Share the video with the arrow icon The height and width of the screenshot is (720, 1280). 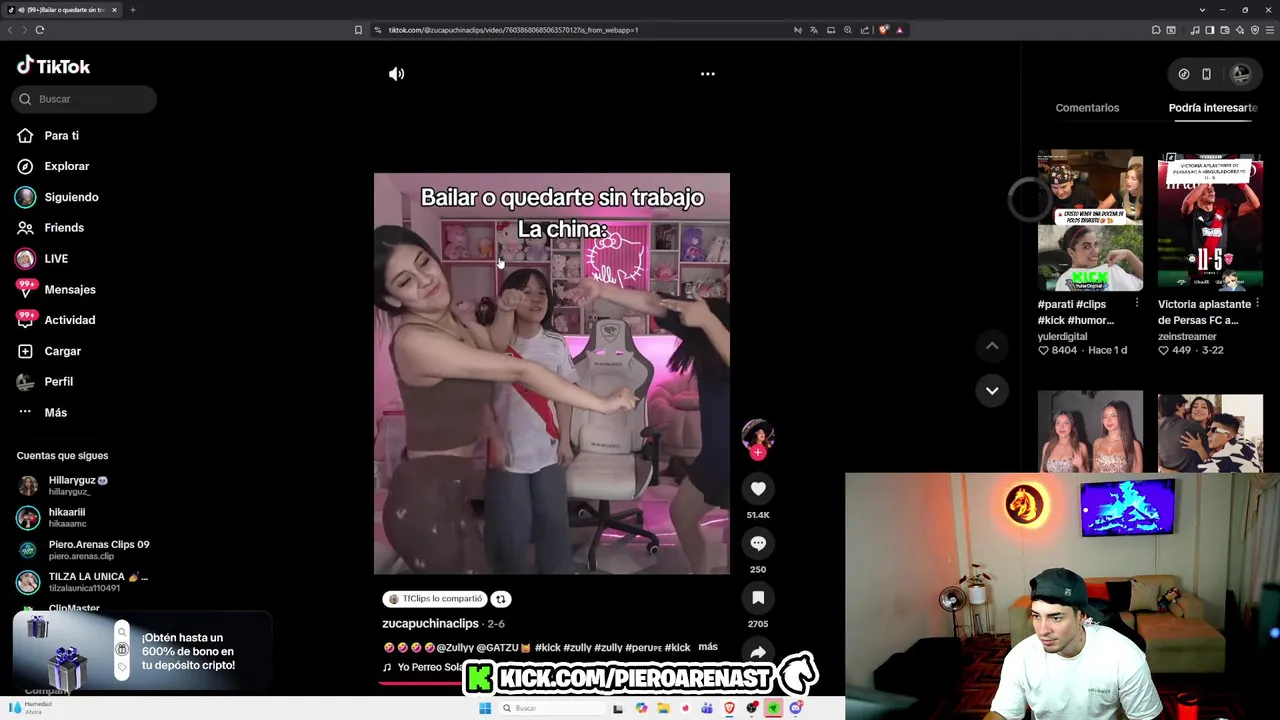tap(758, 652)
